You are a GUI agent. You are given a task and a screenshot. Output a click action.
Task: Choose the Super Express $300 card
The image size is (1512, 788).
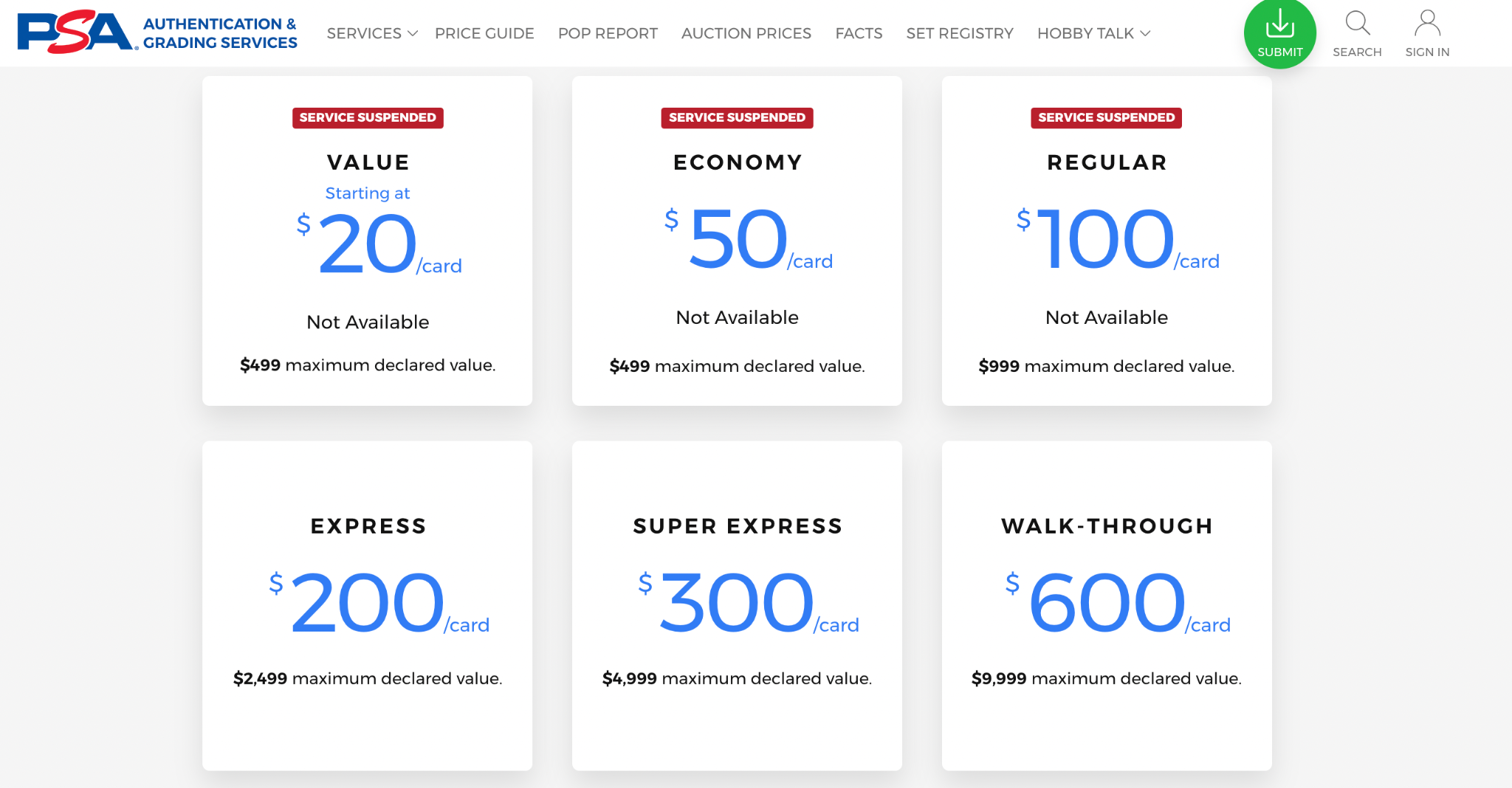pyautogui.click(x=737, y=605)
